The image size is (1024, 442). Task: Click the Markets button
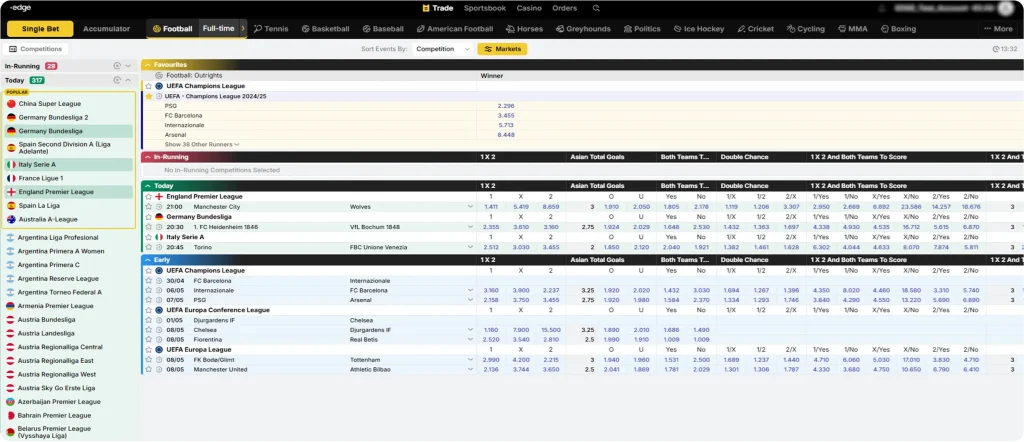(502, 49)
